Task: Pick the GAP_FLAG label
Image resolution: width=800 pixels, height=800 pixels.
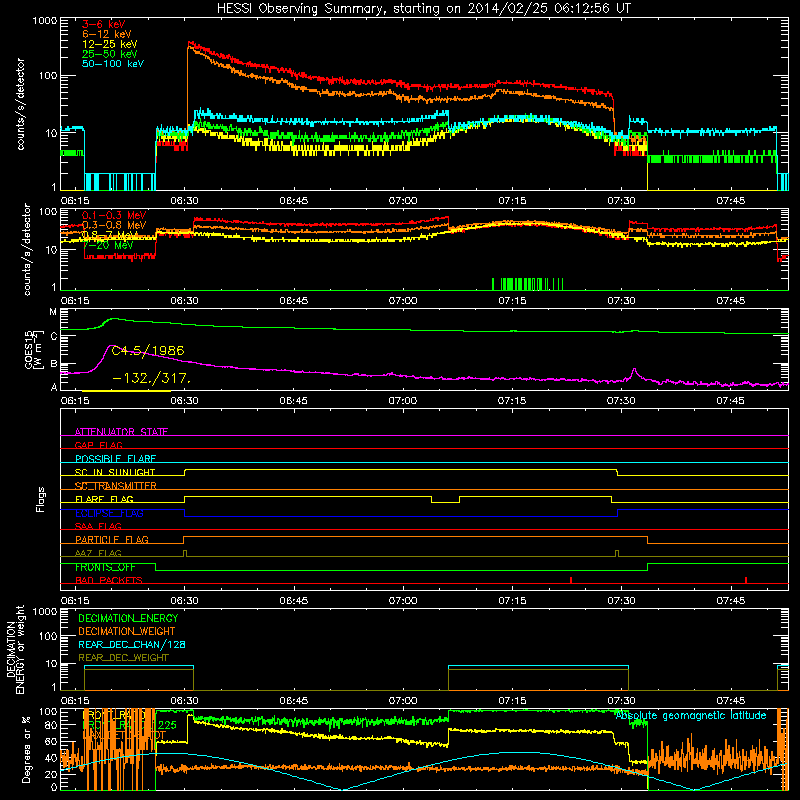Action: [98, 445]
